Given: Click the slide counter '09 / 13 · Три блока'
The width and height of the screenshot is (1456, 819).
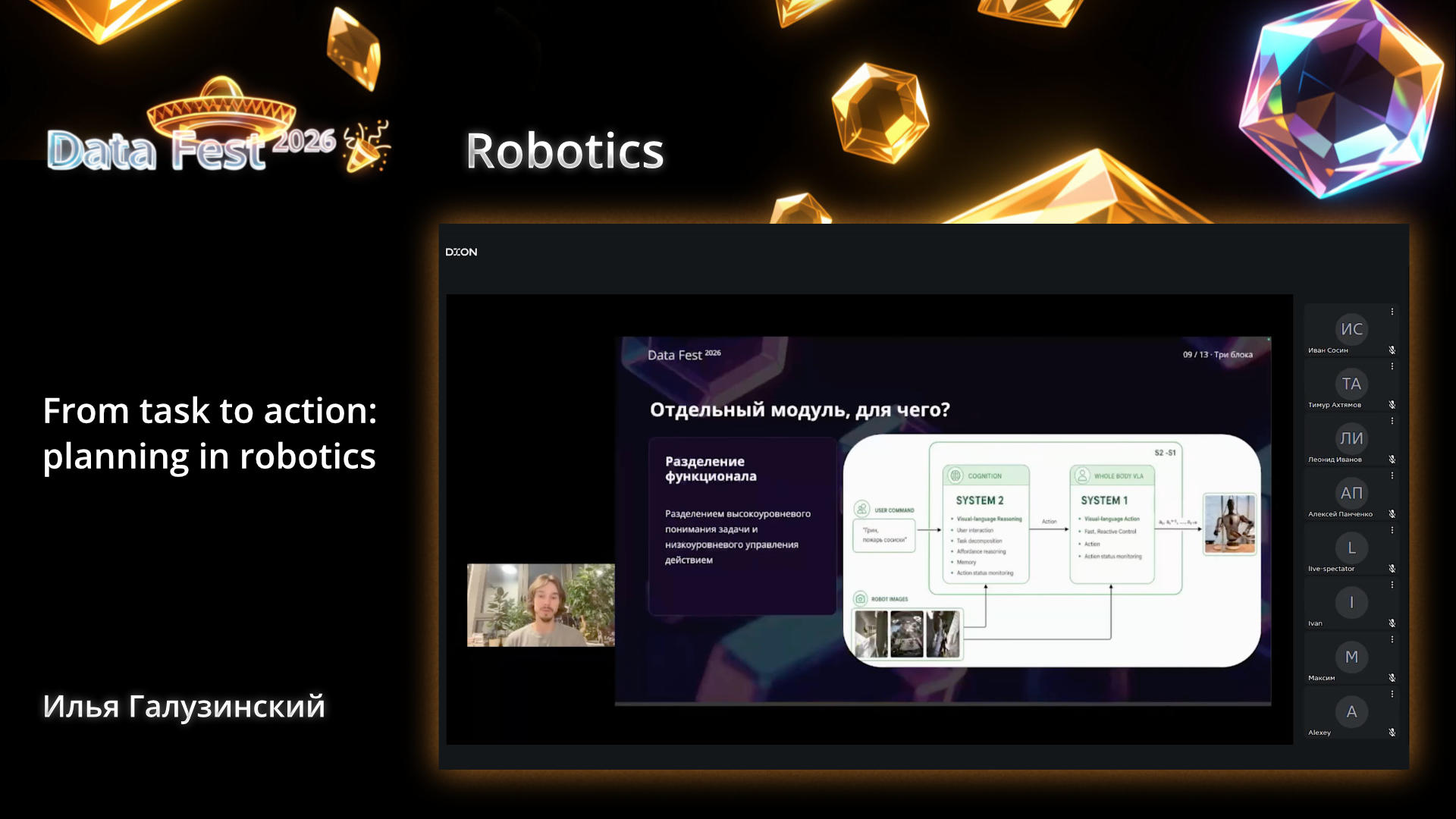Looking at the screenshot, I should [1217, 355].
